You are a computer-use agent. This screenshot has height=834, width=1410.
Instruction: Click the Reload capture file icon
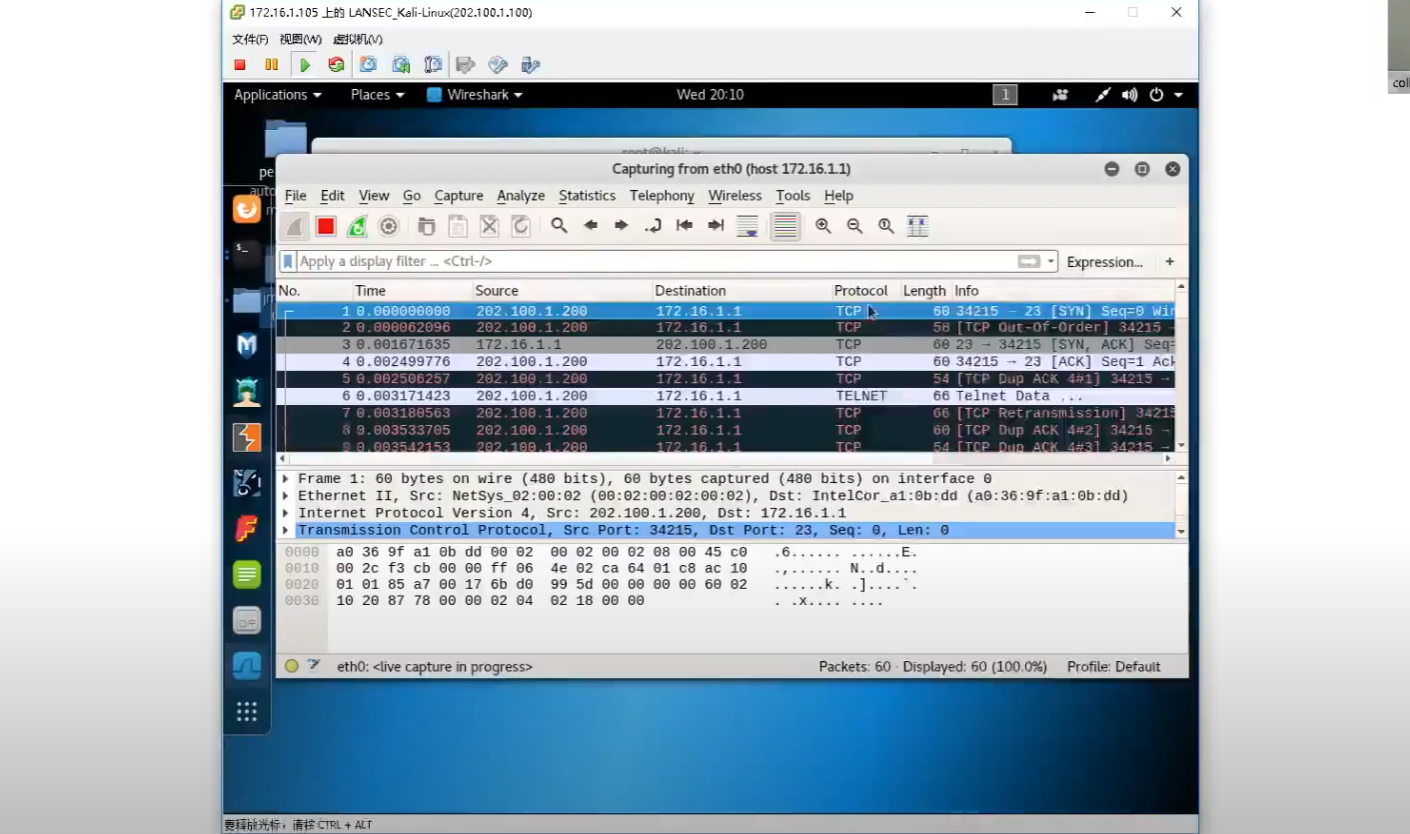coord(521,226)
